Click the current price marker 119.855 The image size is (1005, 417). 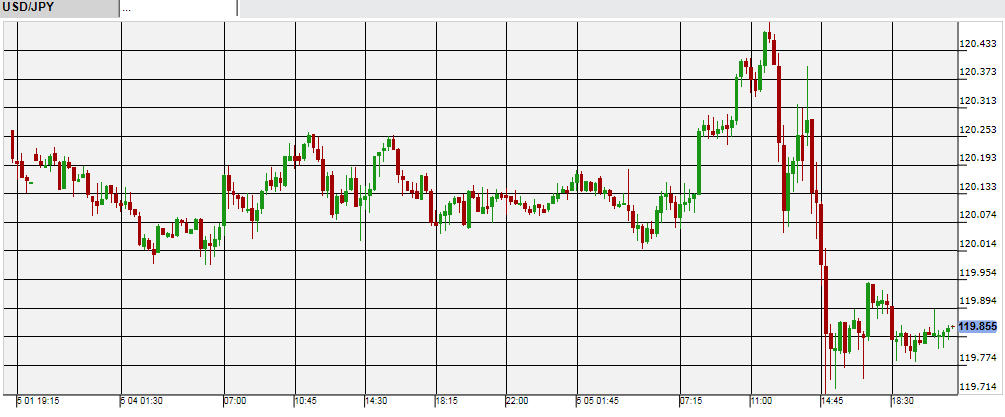pos(978,327)
